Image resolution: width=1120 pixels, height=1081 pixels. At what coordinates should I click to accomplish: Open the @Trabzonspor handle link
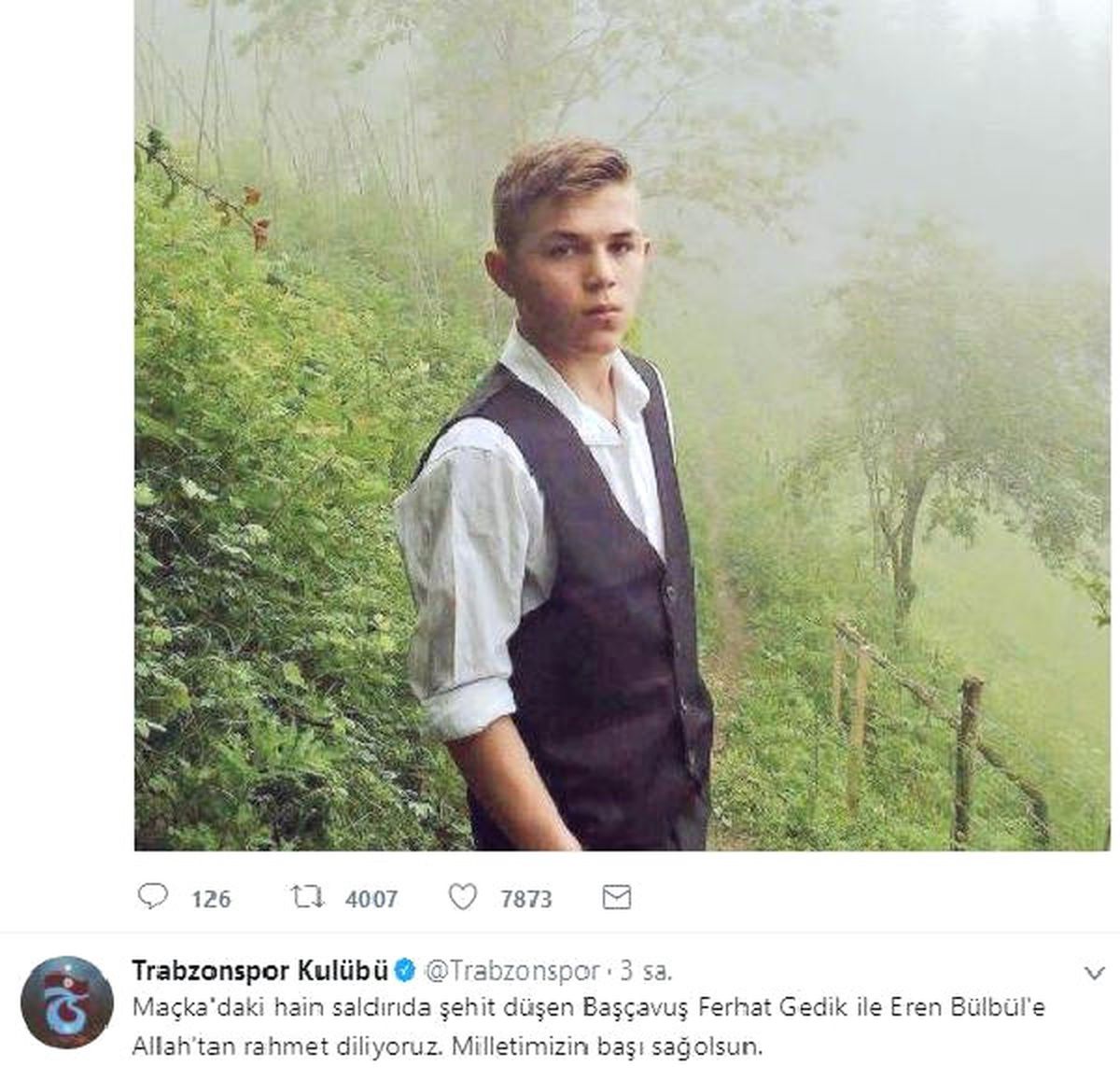pyautogui.click(x=511, y=972)
